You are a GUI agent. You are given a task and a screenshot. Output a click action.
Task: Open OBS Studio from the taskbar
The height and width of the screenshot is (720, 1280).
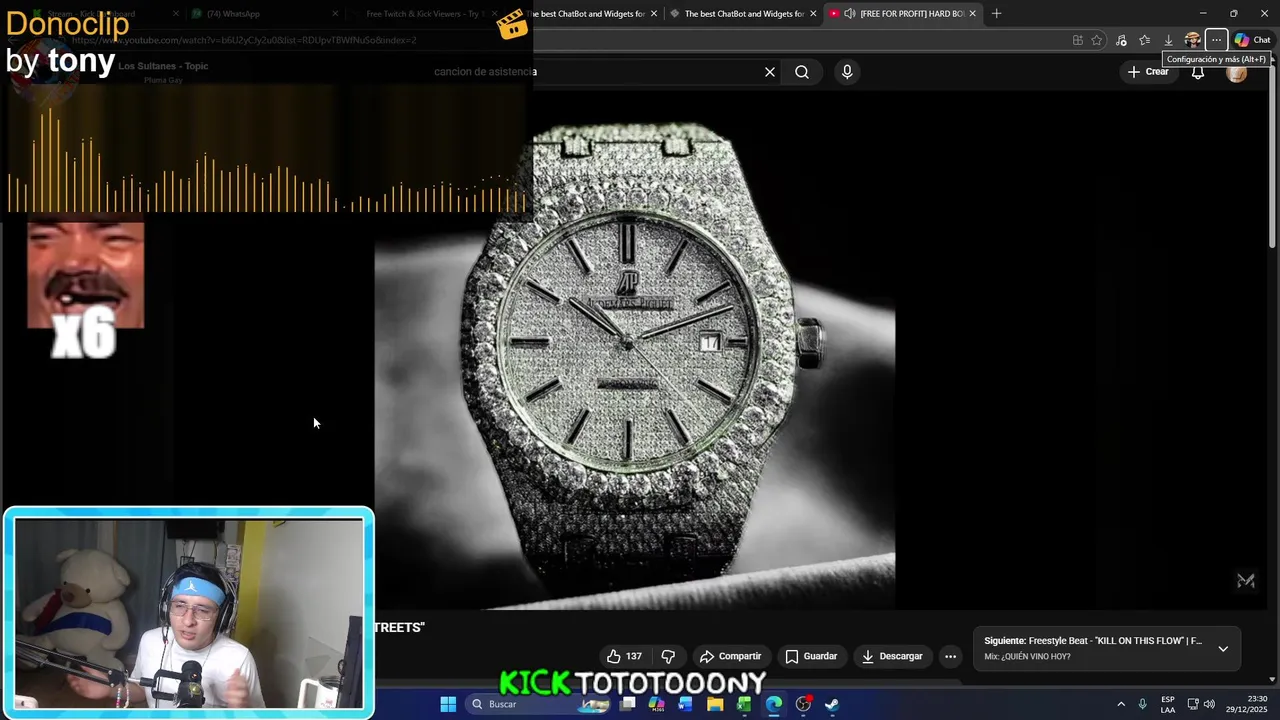point(803,704)
